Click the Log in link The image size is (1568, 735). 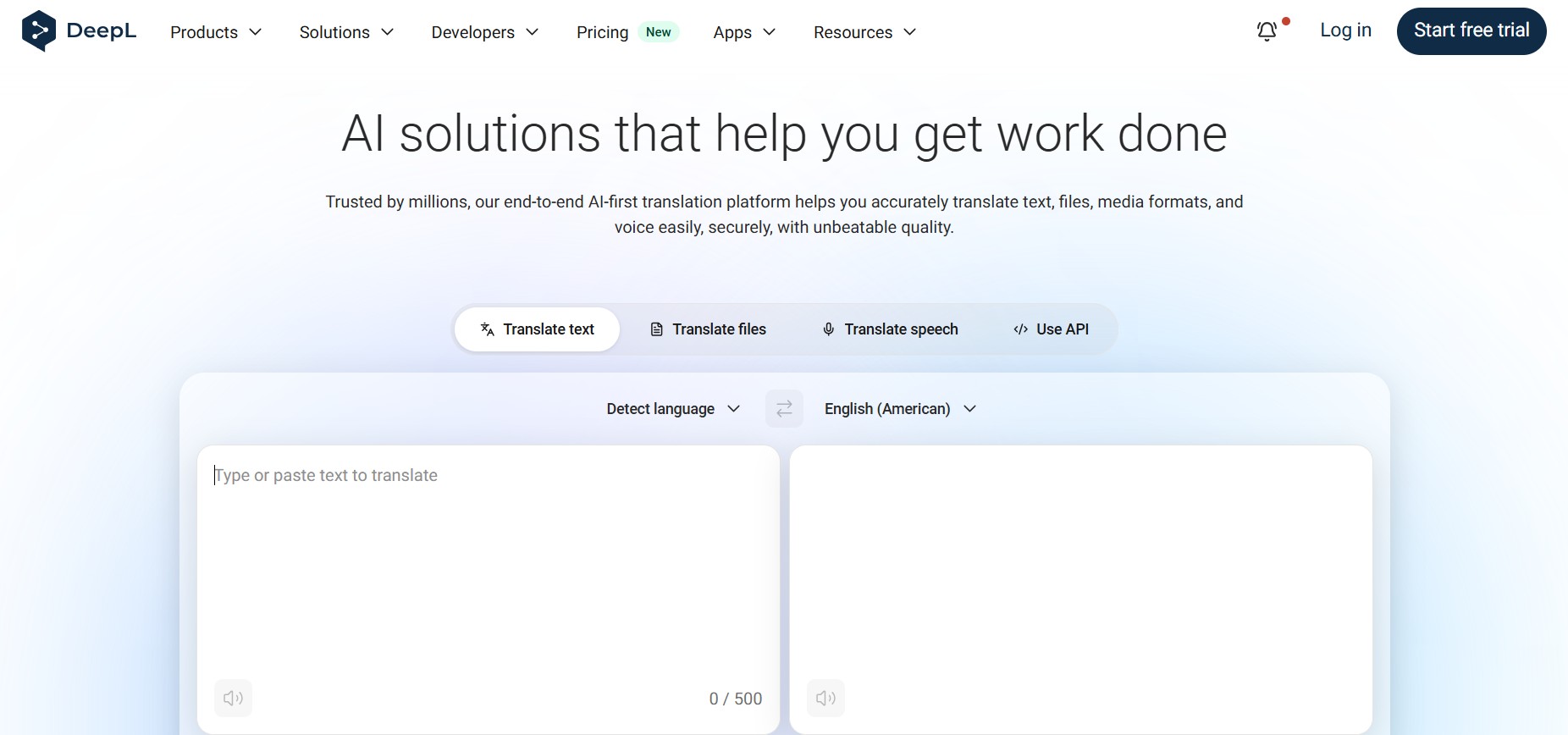pyautogui.click(x=1345, y=30)
